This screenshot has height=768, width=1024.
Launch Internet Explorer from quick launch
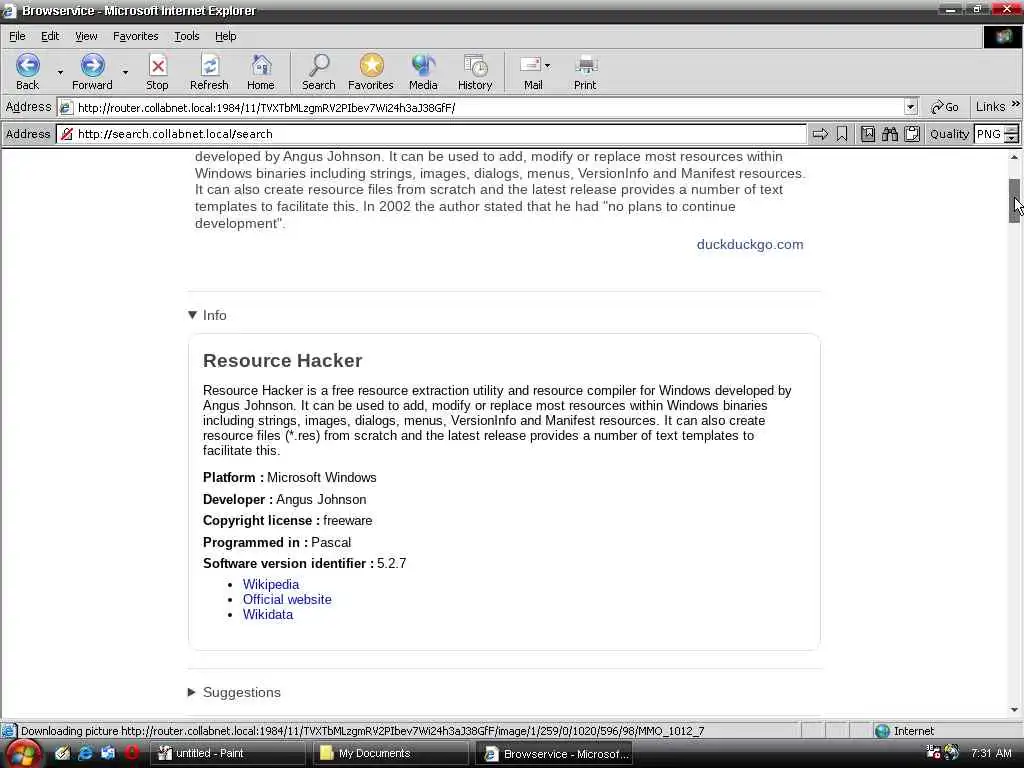pos(85,753)
